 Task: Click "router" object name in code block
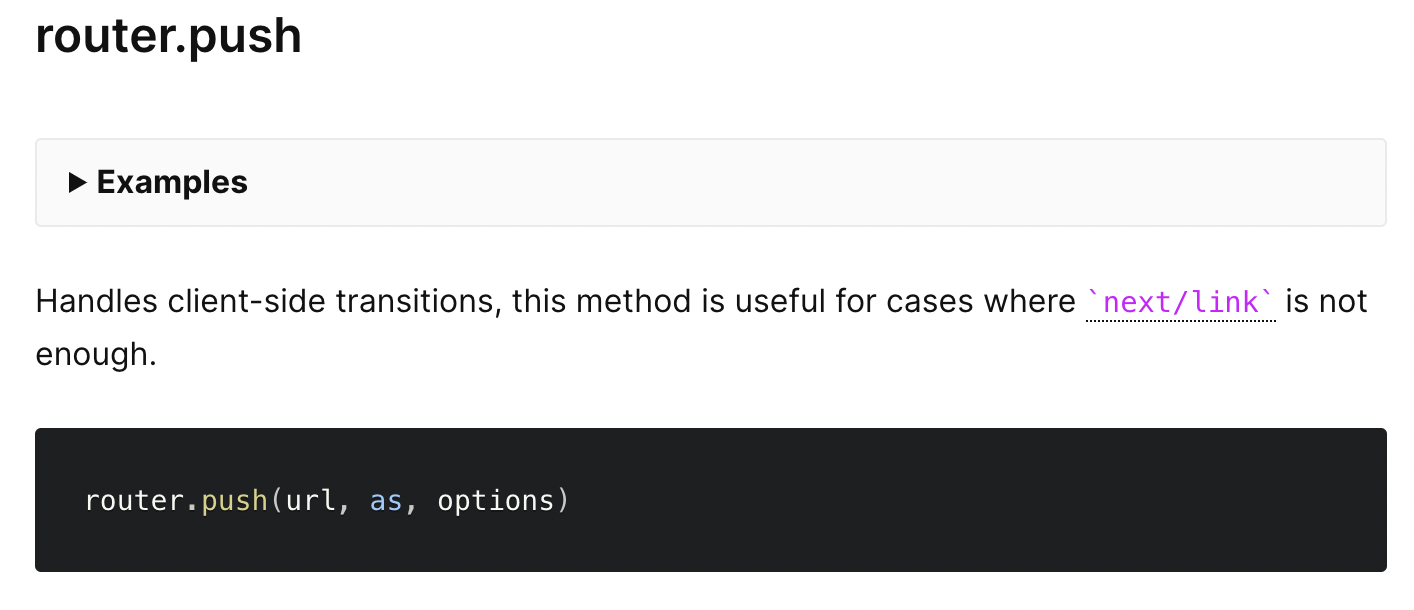pos(135,500)
